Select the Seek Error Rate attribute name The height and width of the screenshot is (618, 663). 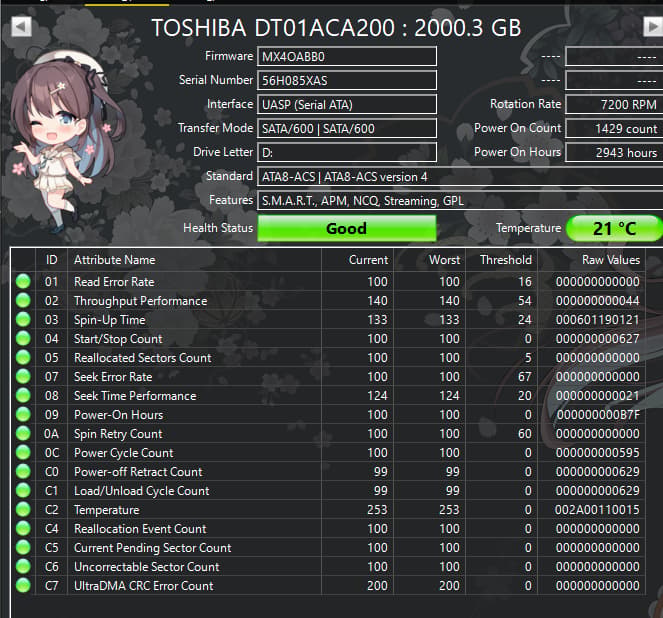coord(113,377)
